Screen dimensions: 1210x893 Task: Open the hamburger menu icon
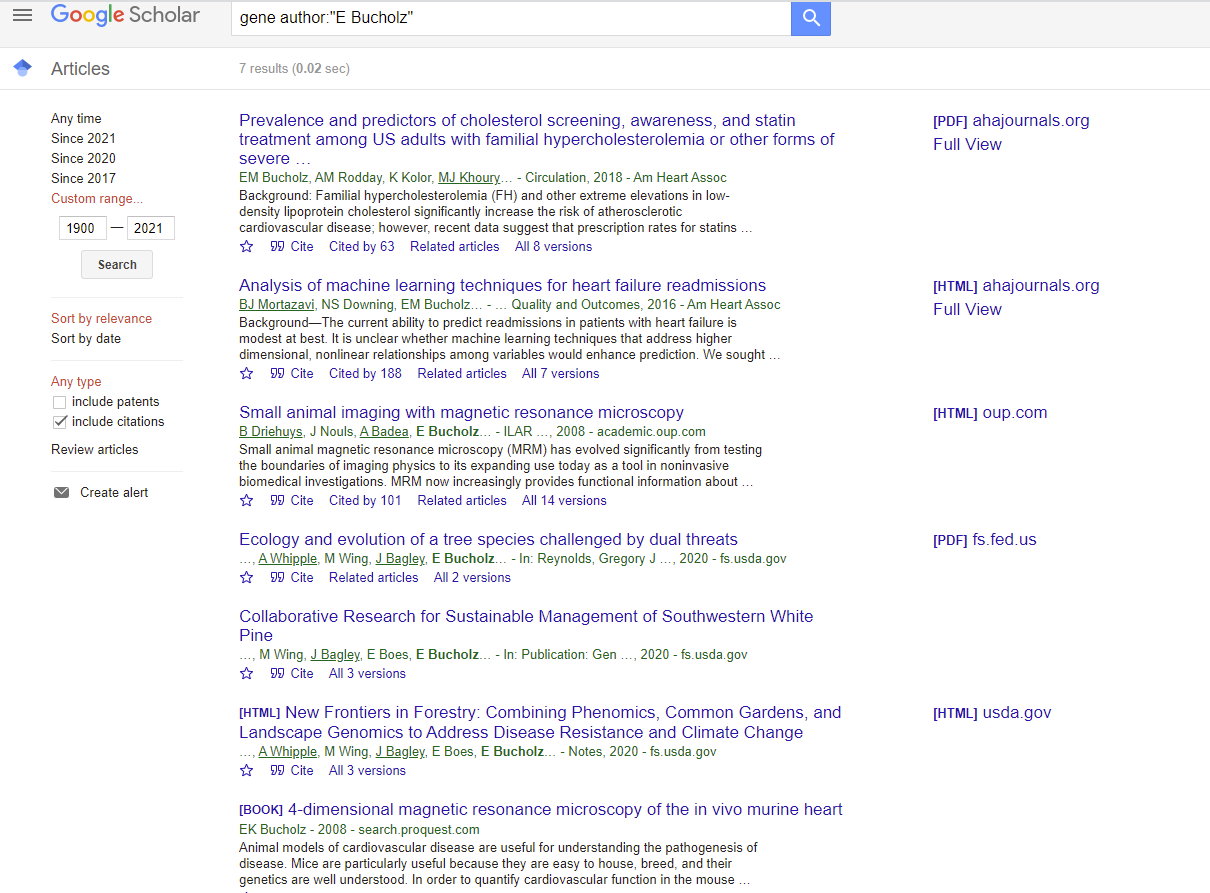tap(22, 15)
